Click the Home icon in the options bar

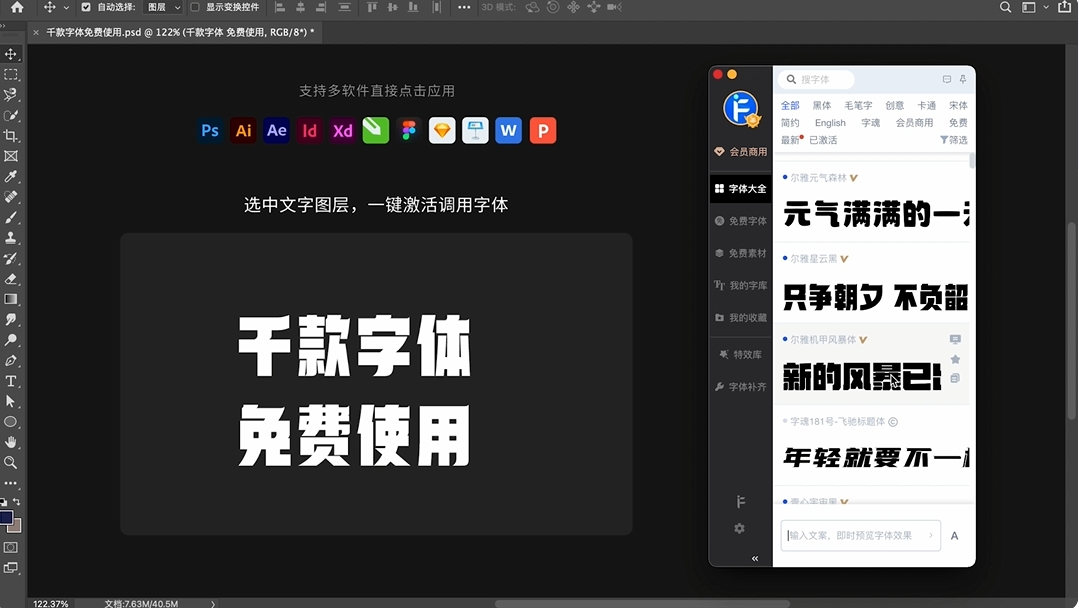point(17,8)
